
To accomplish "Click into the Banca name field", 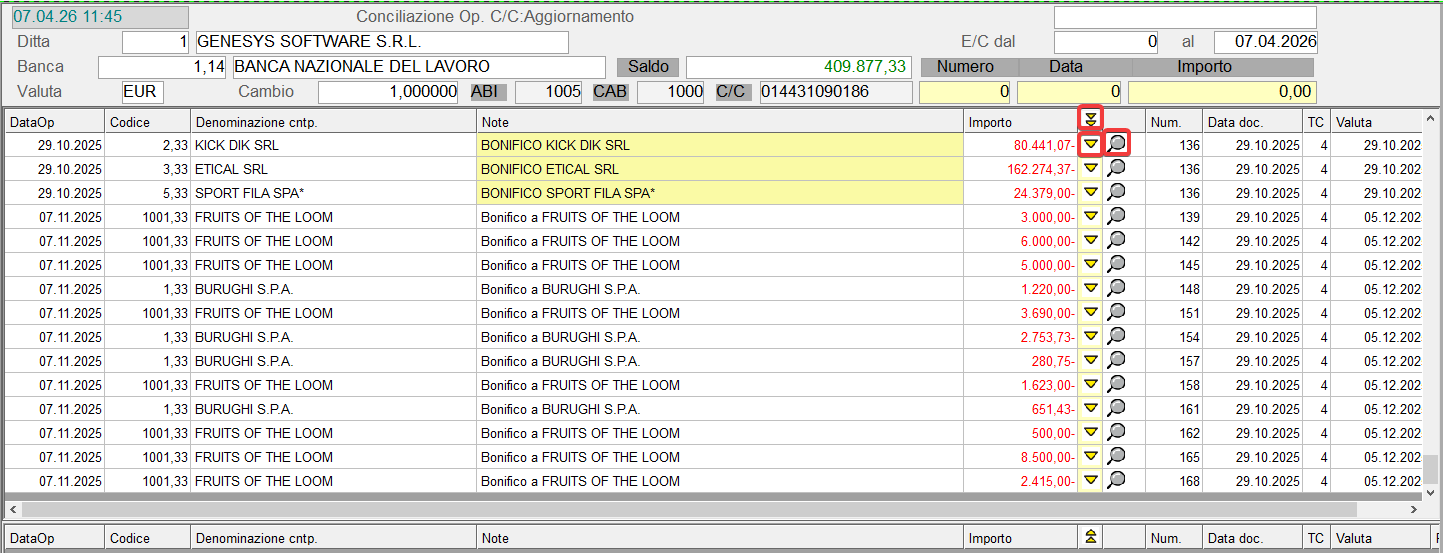I will [418, 67].
